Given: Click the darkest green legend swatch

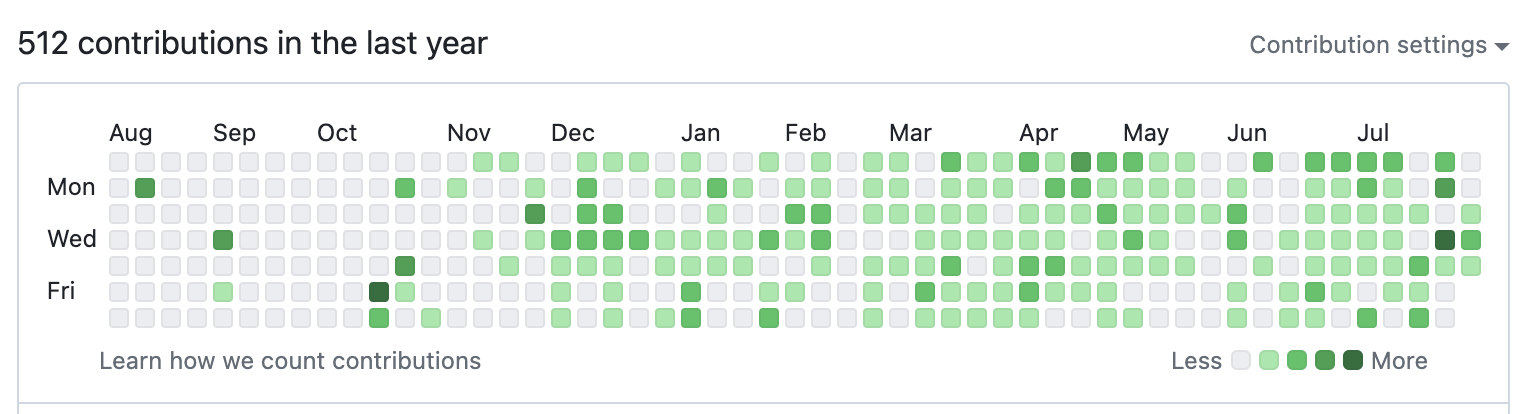Looking at the screenshot, I should [x=1353, y=361].
